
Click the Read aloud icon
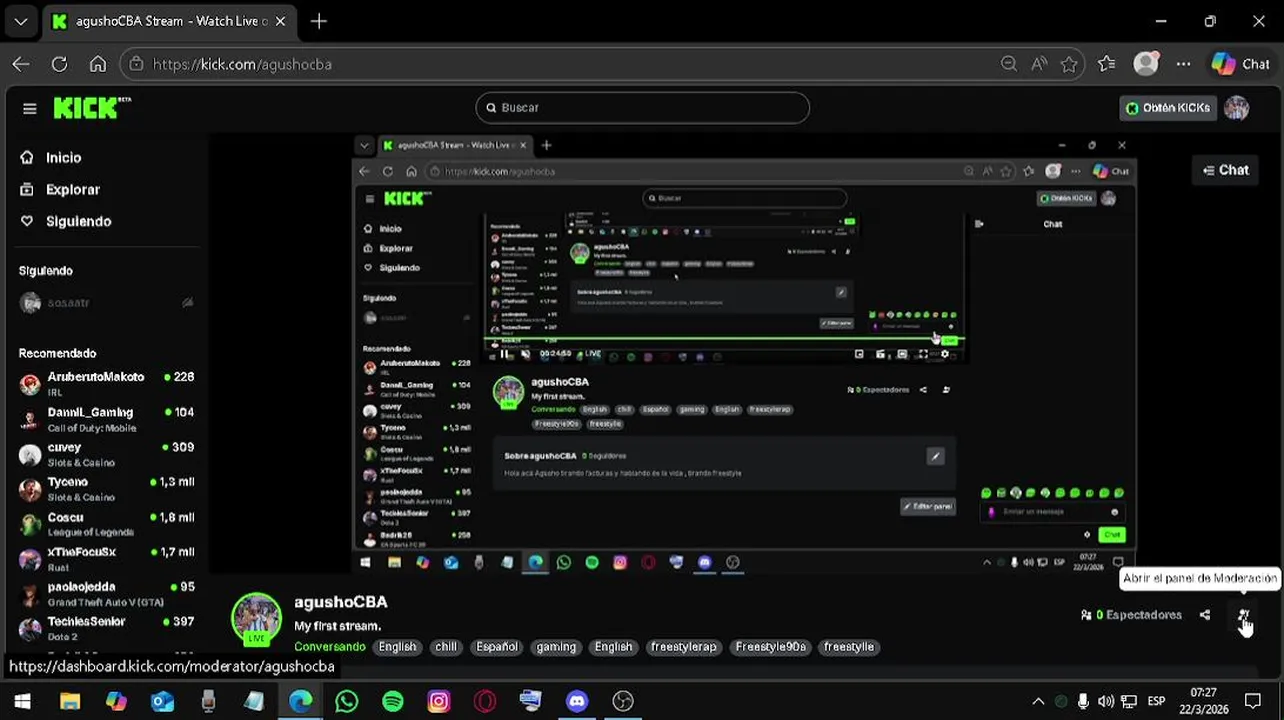click(x=1039, y=64)
